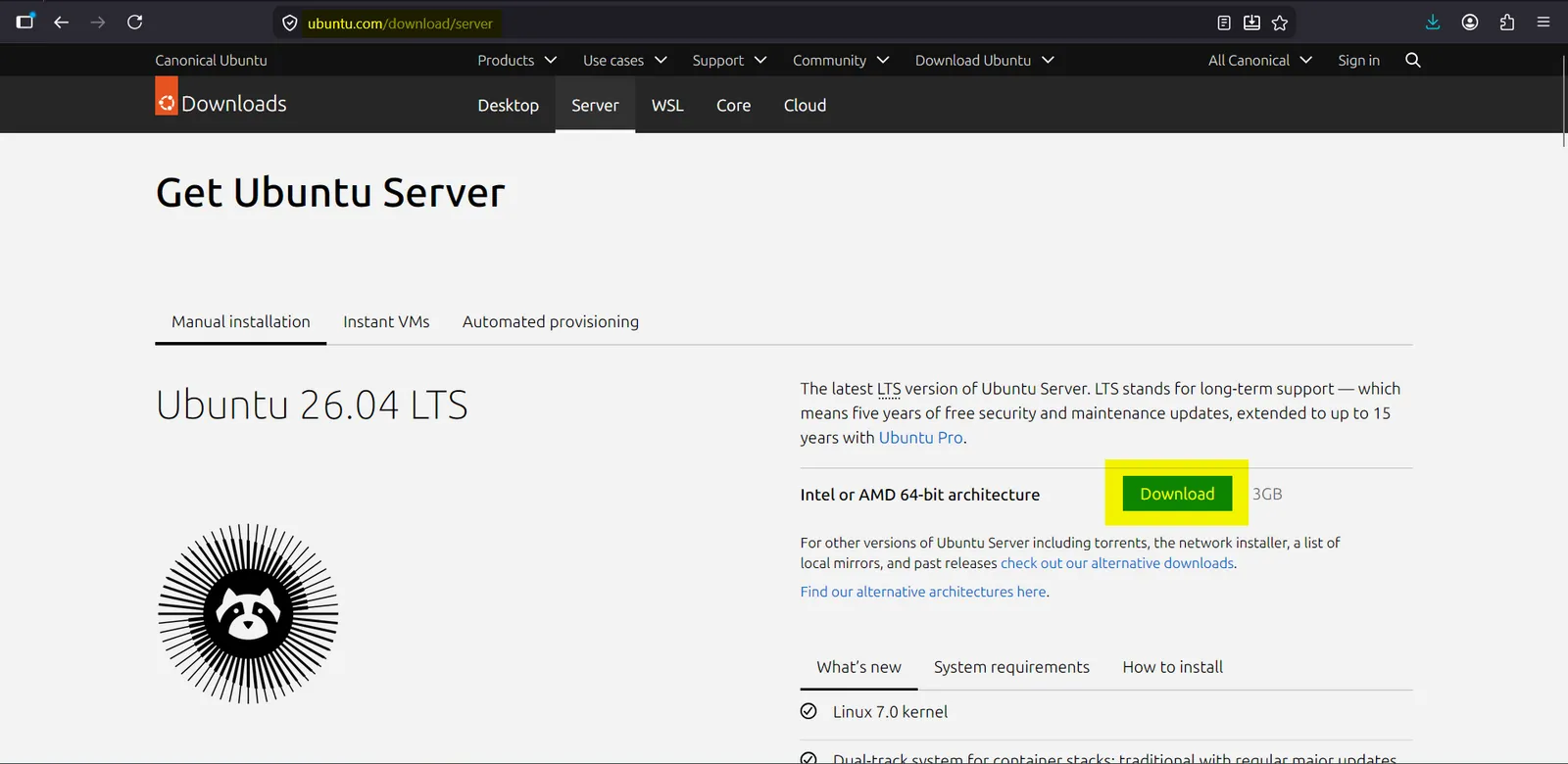Viewport: 1568px width, 764px height.
Task: Open the alternative architectures link
Action: (923, 592)
